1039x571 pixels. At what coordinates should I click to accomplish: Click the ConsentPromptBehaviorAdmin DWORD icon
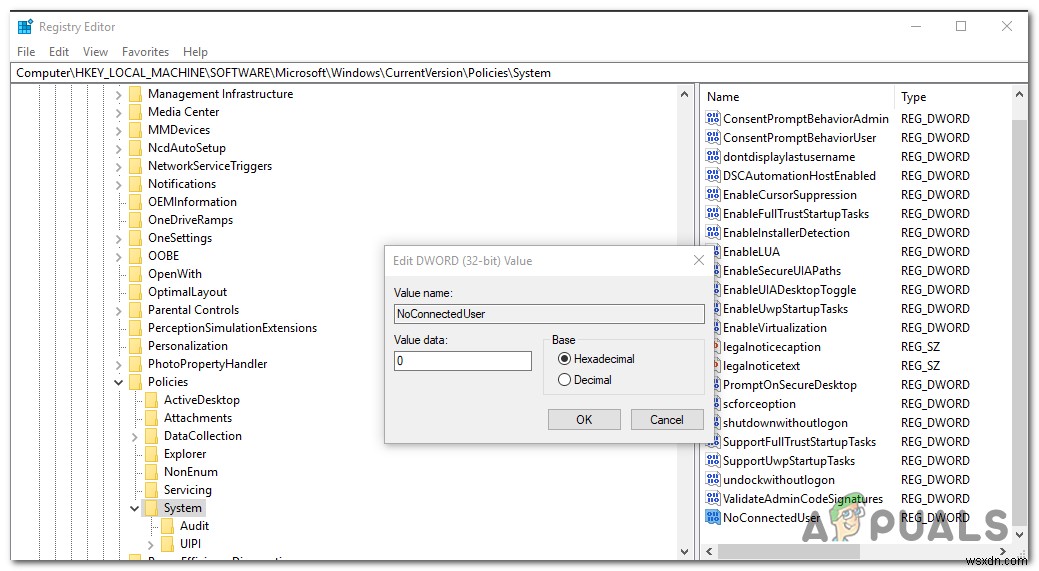713,119
